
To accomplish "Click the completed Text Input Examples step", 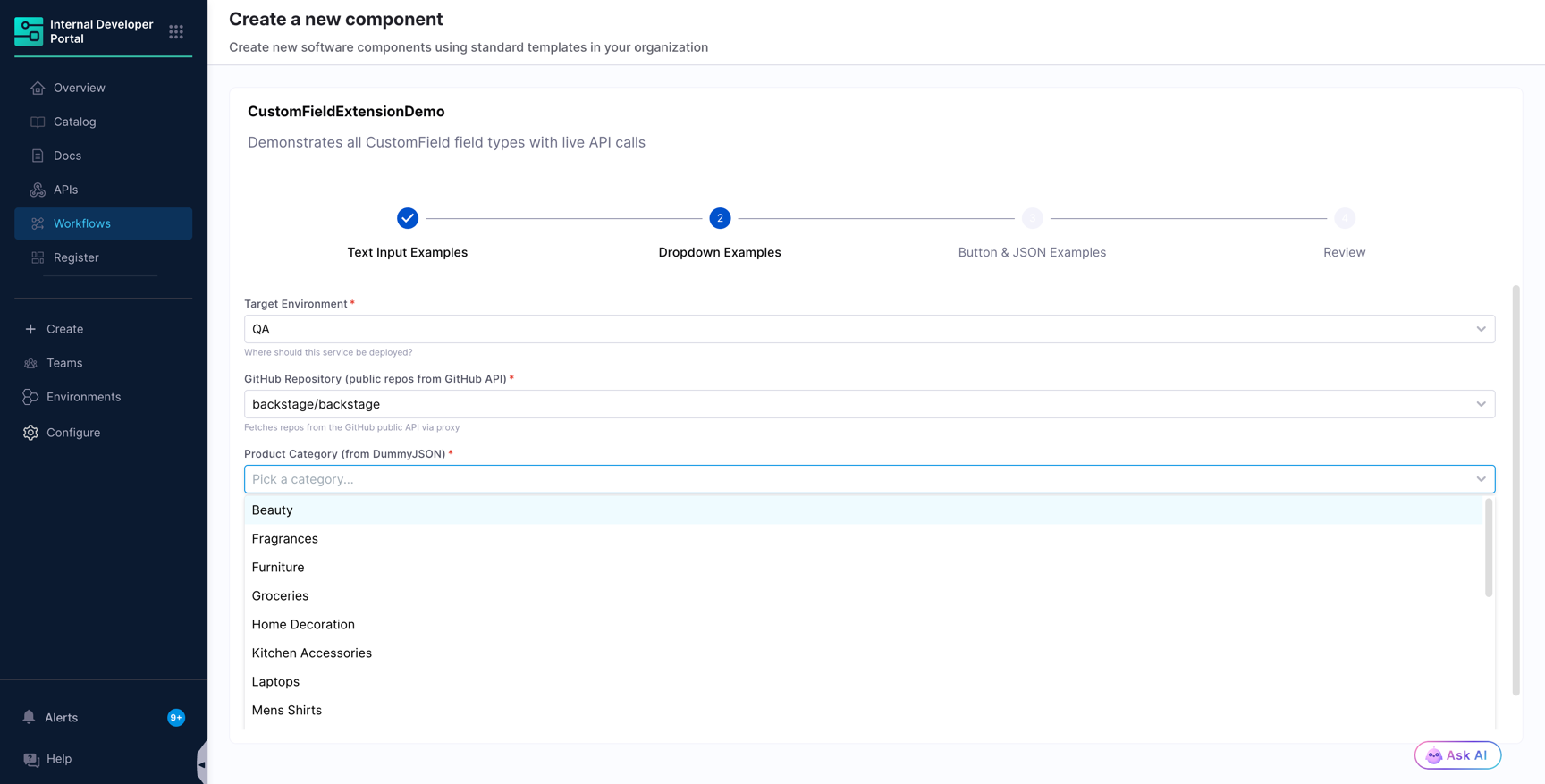I will pos(408,218).
